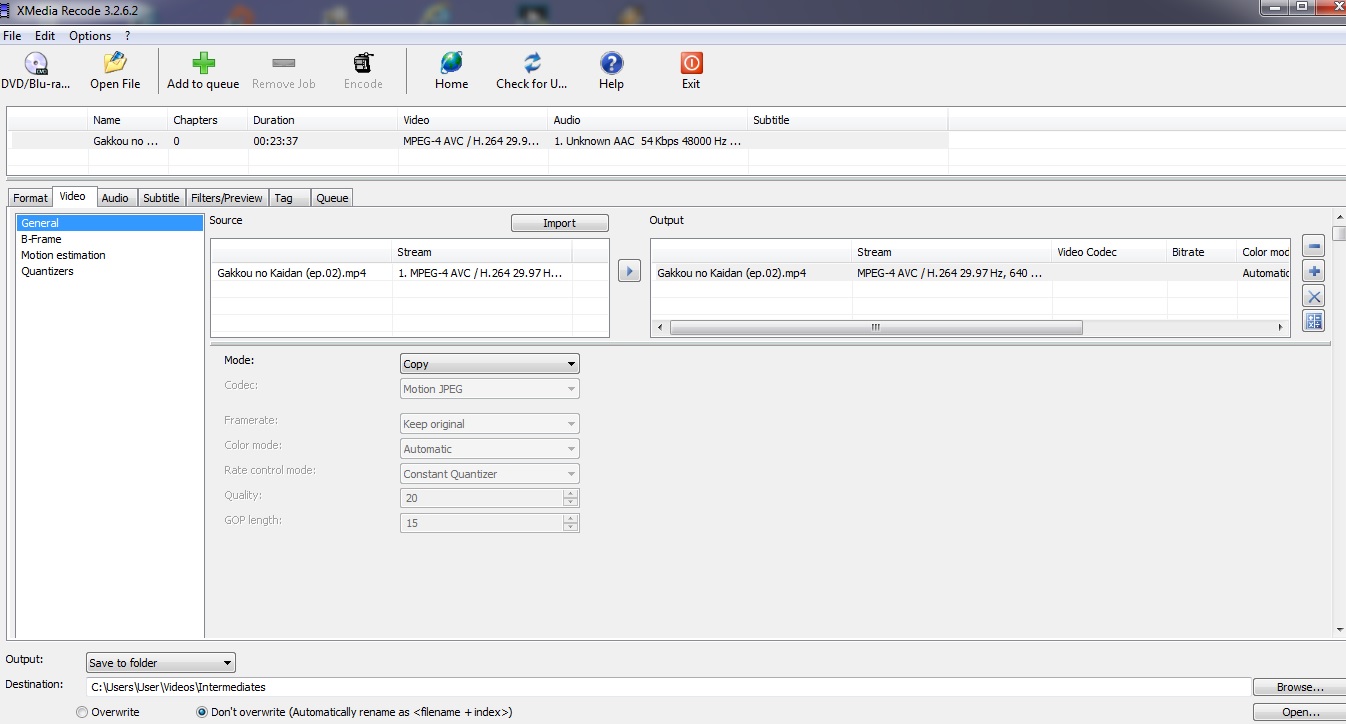
Task: Click the Bitrate column header in Output
Action: 1202,252
